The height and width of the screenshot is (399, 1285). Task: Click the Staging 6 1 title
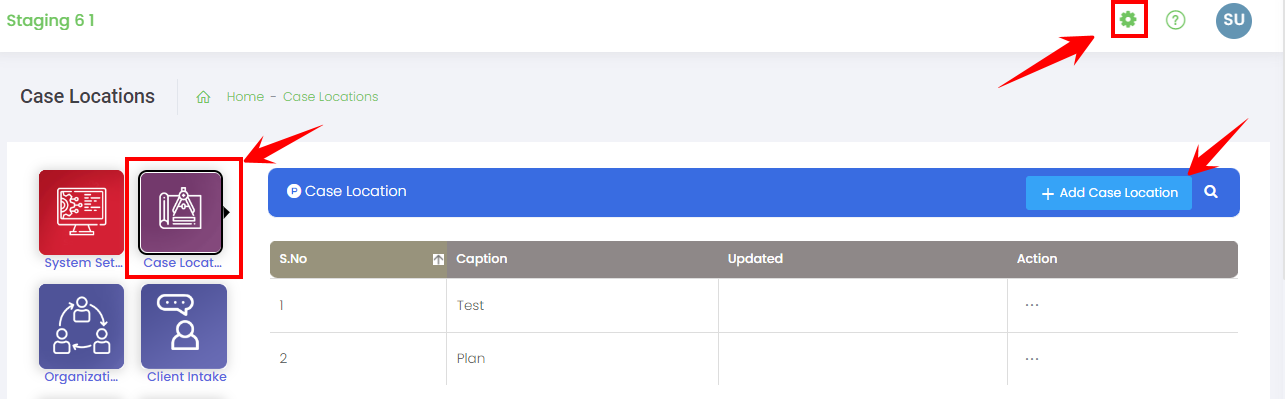(x=51, y=20)
